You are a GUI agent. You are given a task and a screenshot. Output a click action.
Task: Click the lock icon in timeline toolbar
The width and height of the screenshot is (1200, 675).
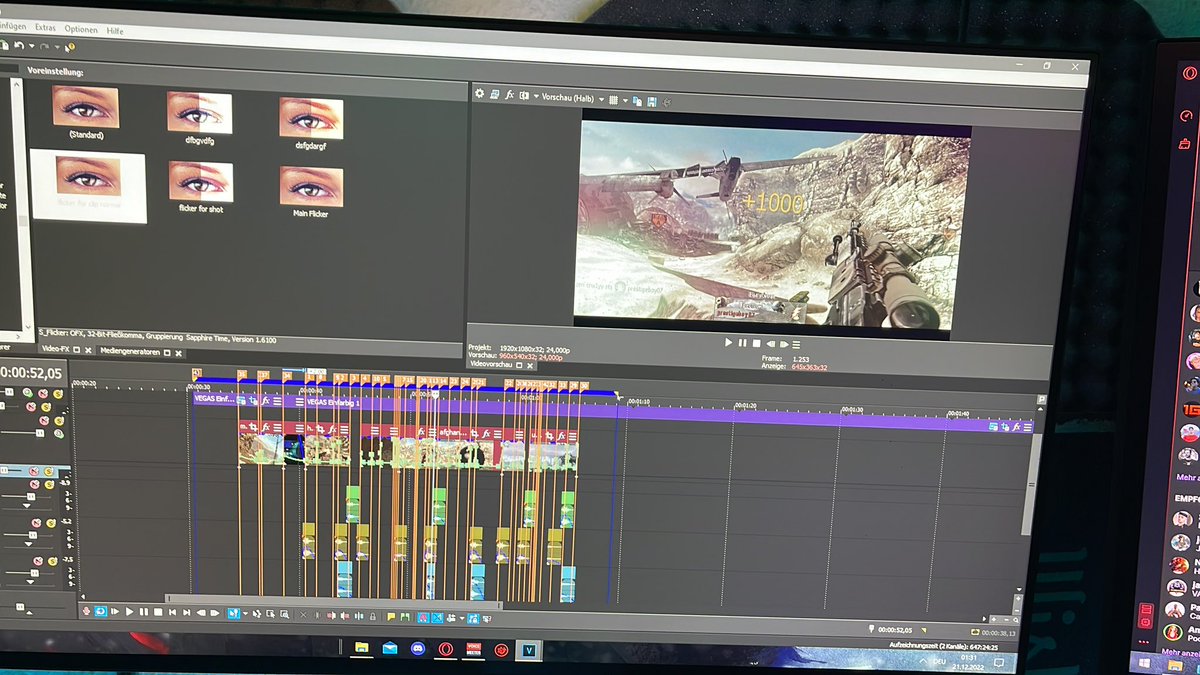(x=373, y=616)
